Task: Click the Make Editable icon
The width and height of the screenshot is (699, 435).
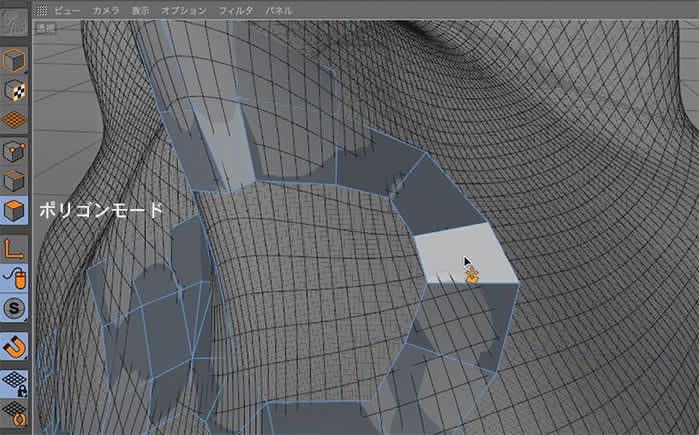Action: pos(15,25)
